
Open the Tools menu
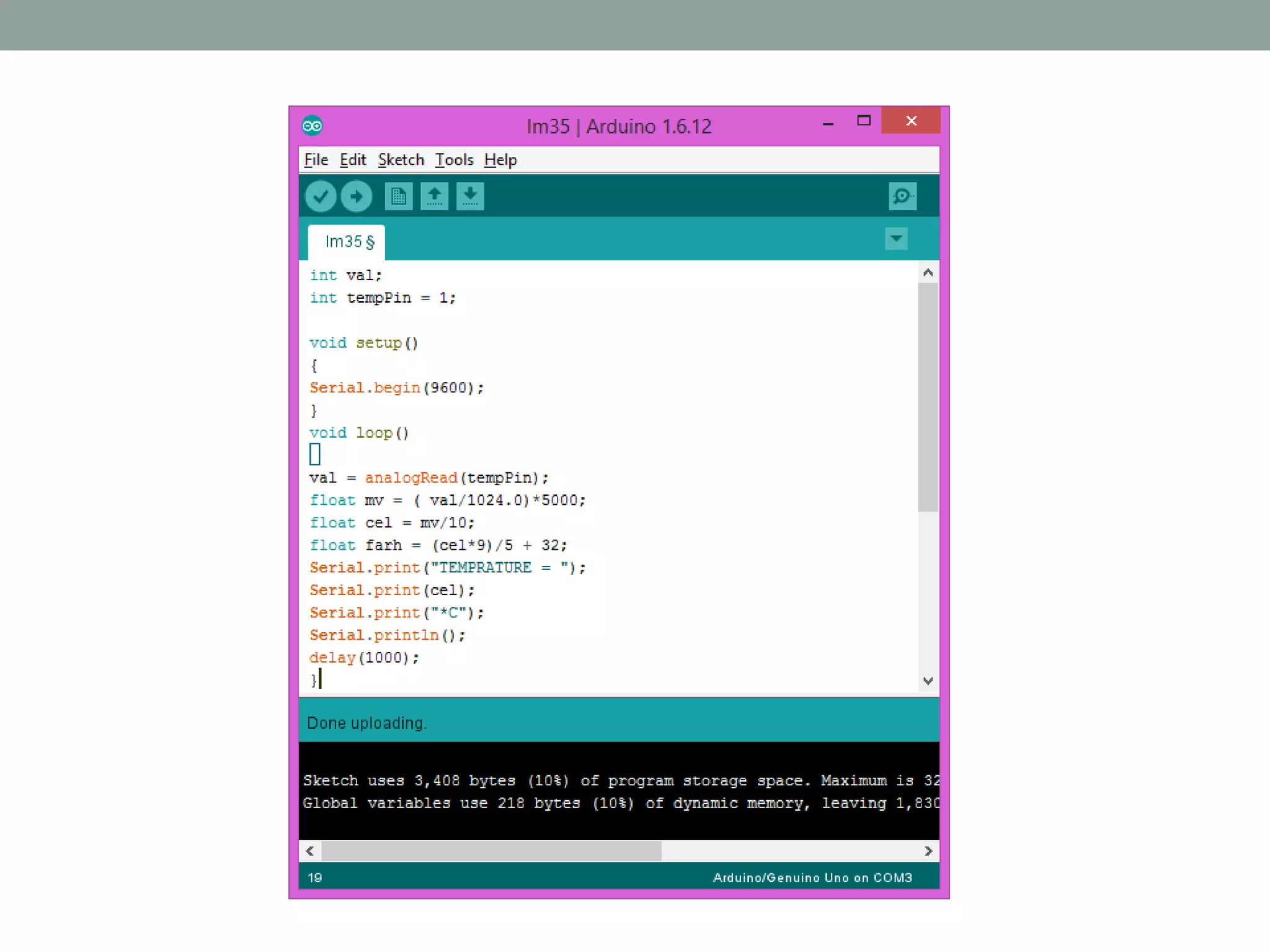tap(454, 160)
